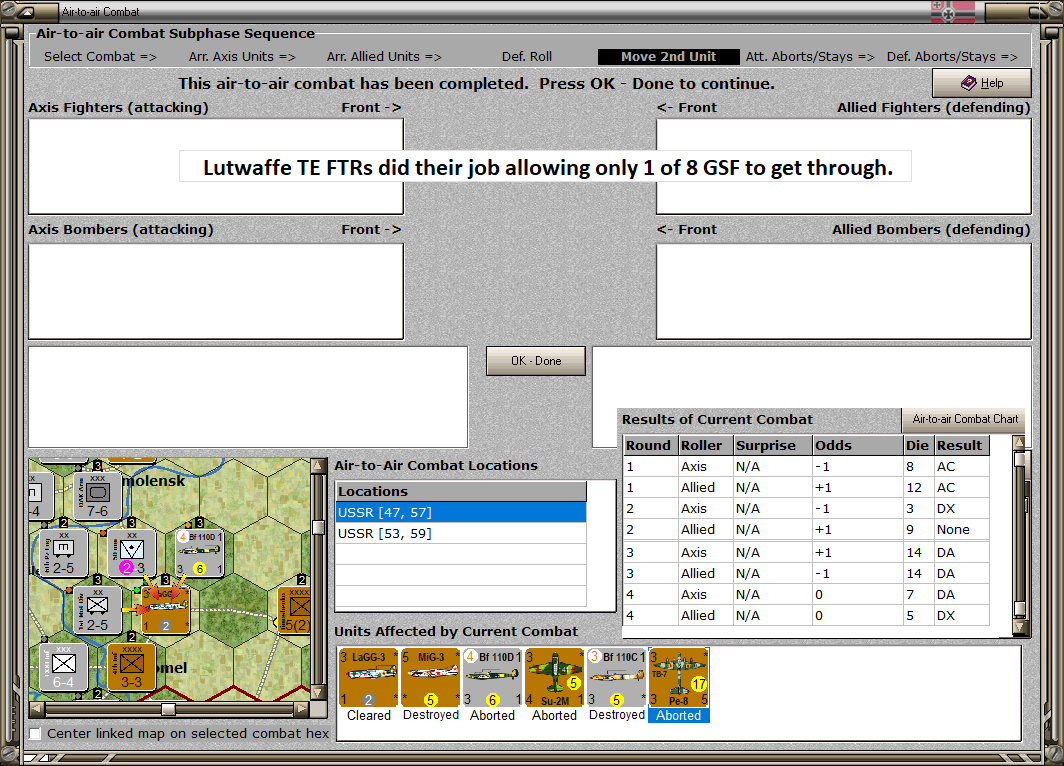This screenshot has width=1064, height=766.
Task: Click results table scroll up arrow
Action: point(1019,442)
